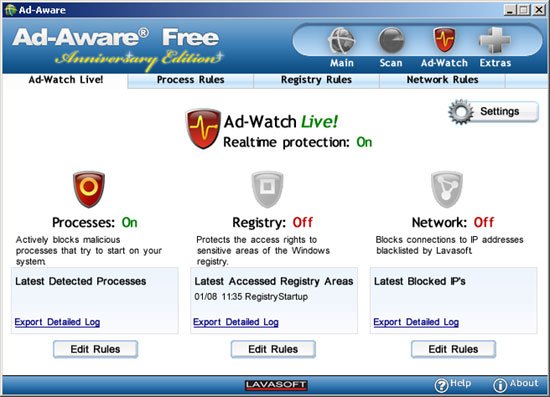
Task: Click the Registry: label text
Action: click(x=260, y=223)
